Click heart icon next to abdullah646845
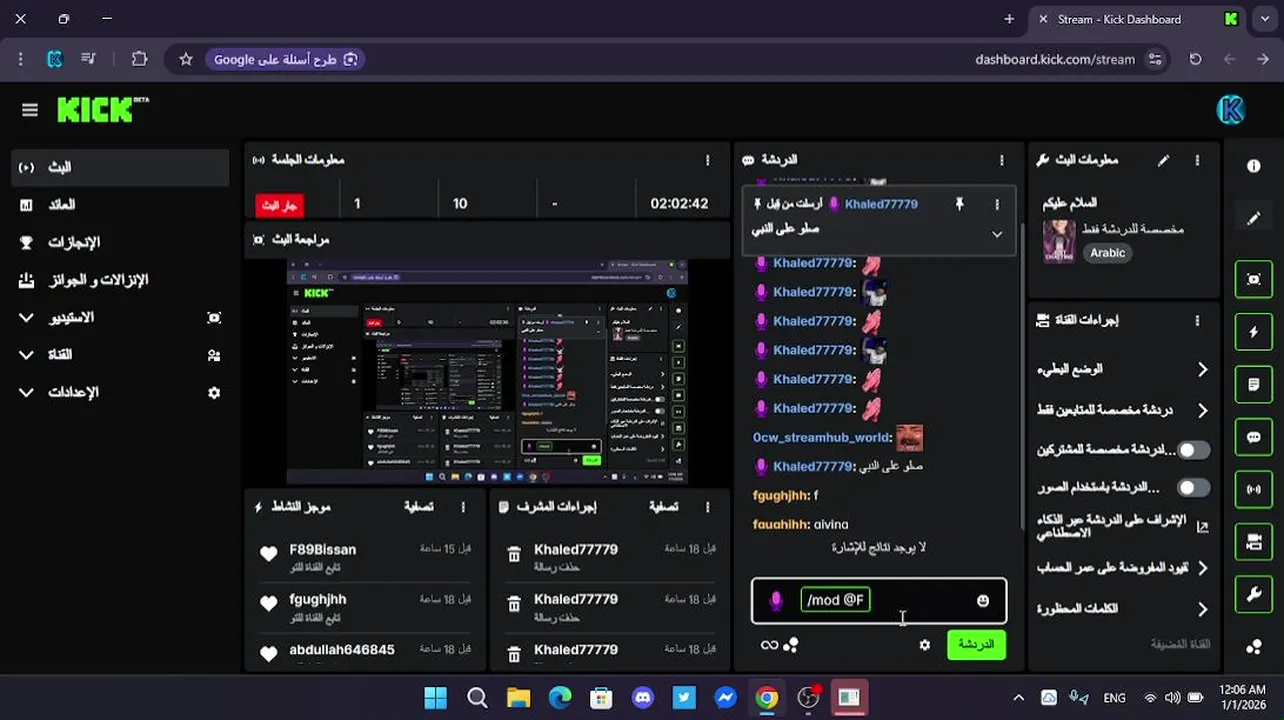Image resolution: width=1284 pixels, height=720 pixels. [x=268, y=654]
